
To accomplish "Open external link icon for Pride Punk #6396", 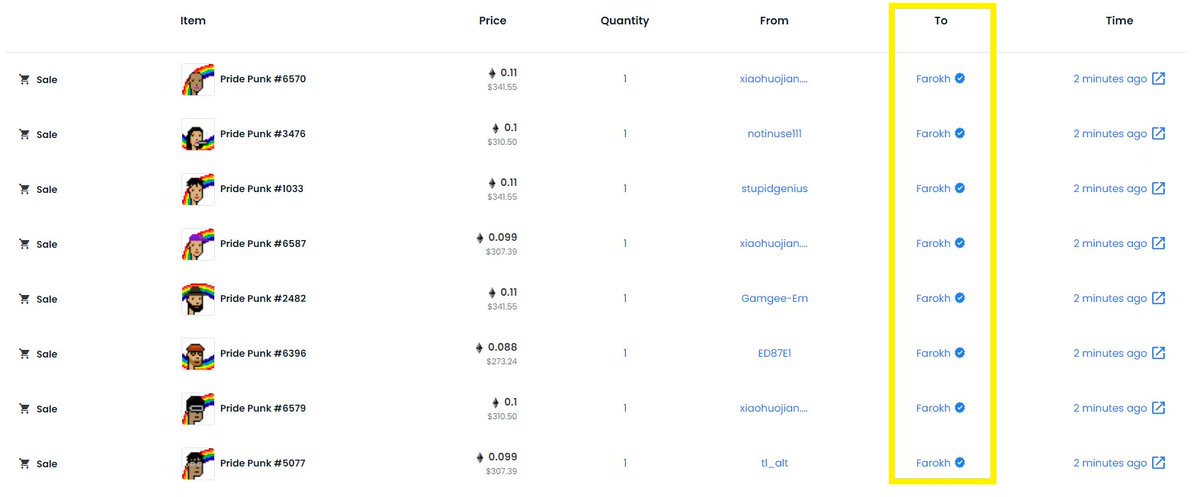I will click(x=1159, y=354).
